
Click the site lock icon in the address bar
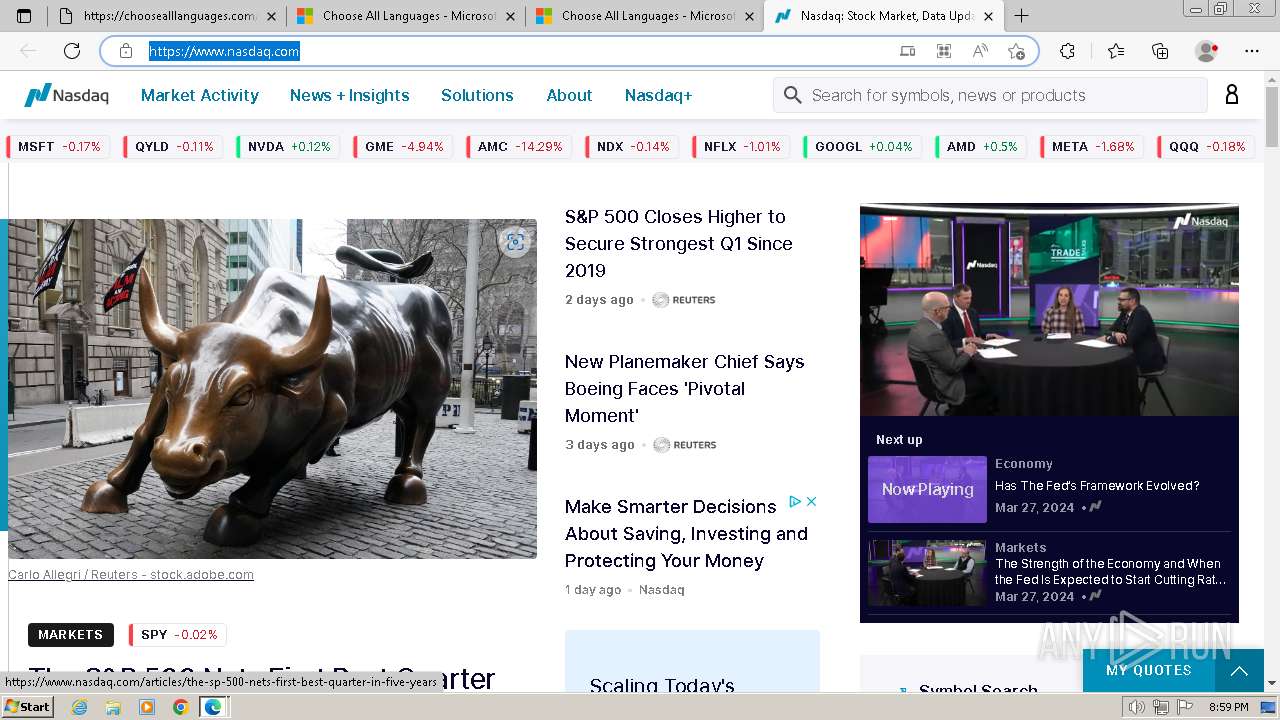pyautogui.click(x=126, y=51)
